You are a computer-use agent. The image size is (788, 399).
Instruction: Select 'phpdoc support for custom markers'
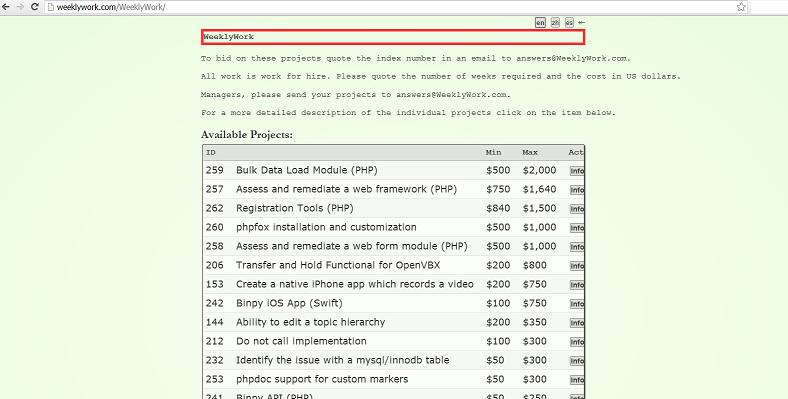tap(322, 379)
